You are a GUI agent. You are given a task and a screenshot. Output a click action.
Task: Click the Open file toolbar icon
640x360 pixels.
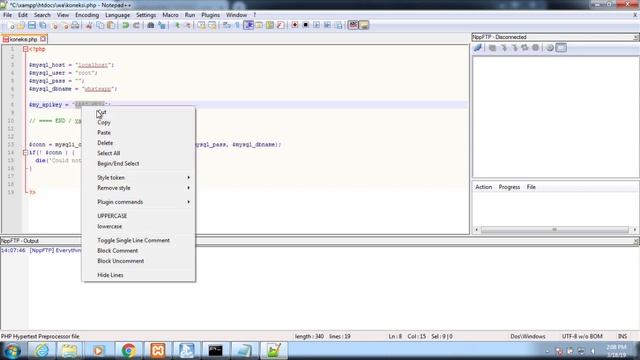point(21,25)
